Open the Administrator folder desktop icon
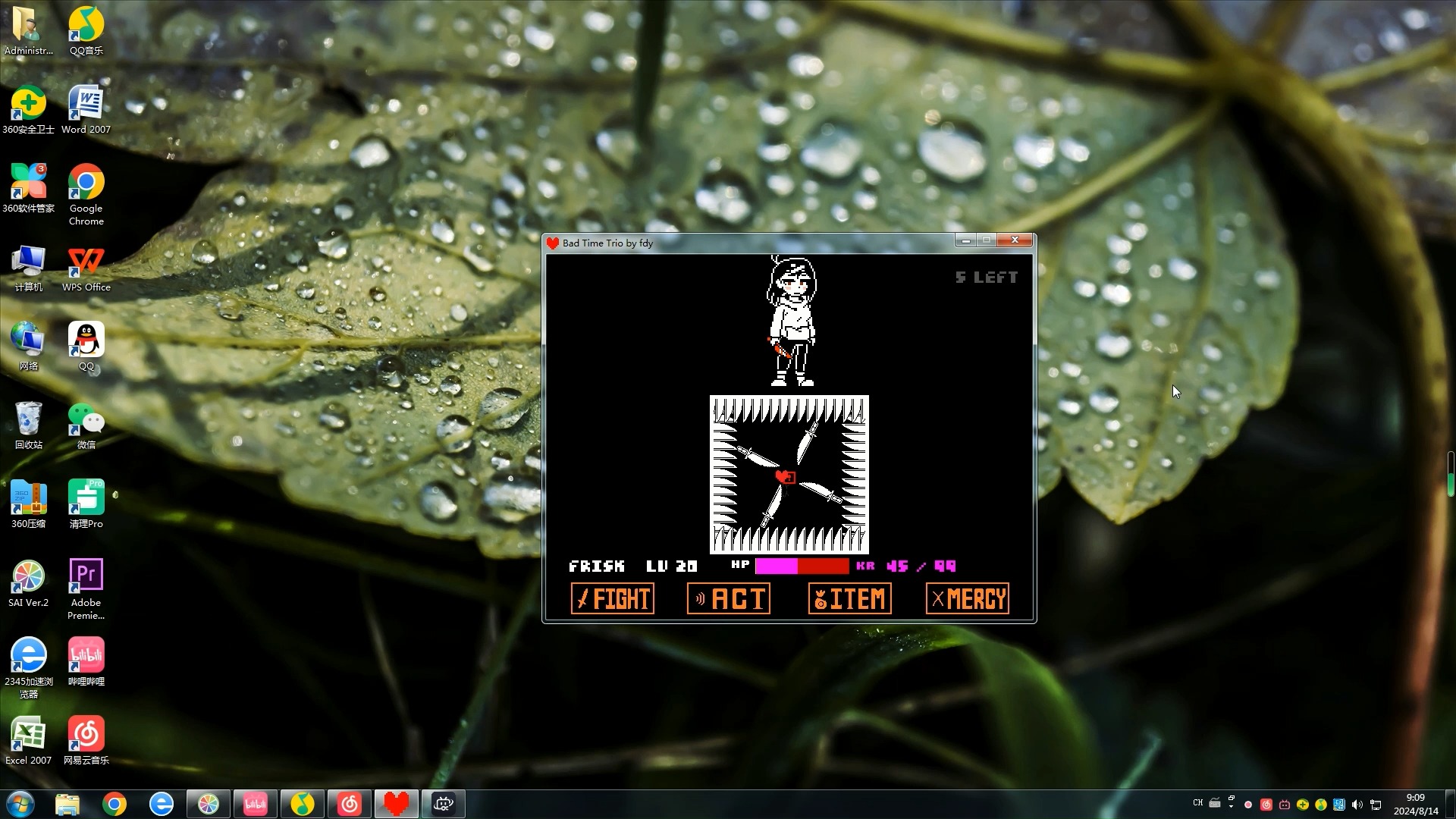This screenshot has height=819, width=1456. point(29,31)
